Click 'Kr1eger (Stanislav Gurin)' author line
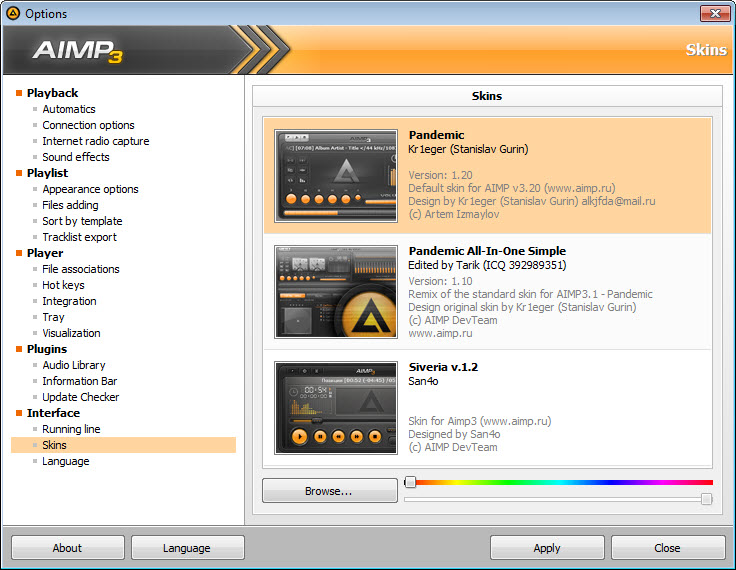Image resolution: width=736 pixels, height=570 pixels. (x=468, y=149)
